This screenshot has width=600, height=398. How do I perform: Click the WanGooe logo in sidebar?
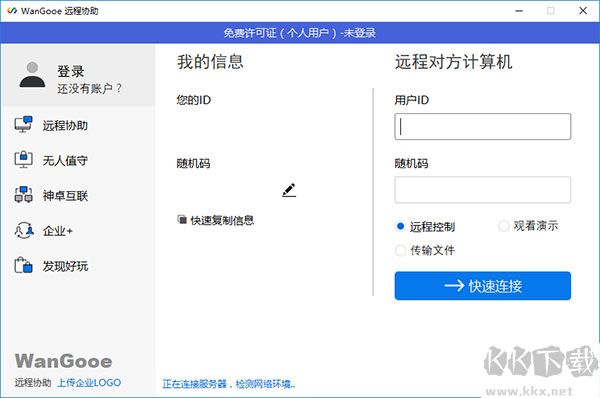click(x=64, y=361)
